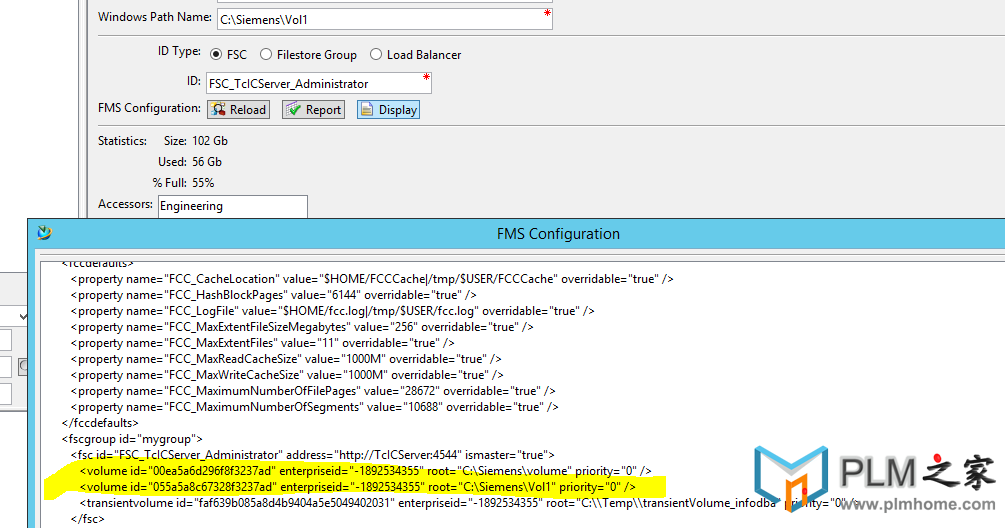Click the FCC_MaximumNumberOfSegments property line
The image size is (1005, 528).
[x=315, y=407]
